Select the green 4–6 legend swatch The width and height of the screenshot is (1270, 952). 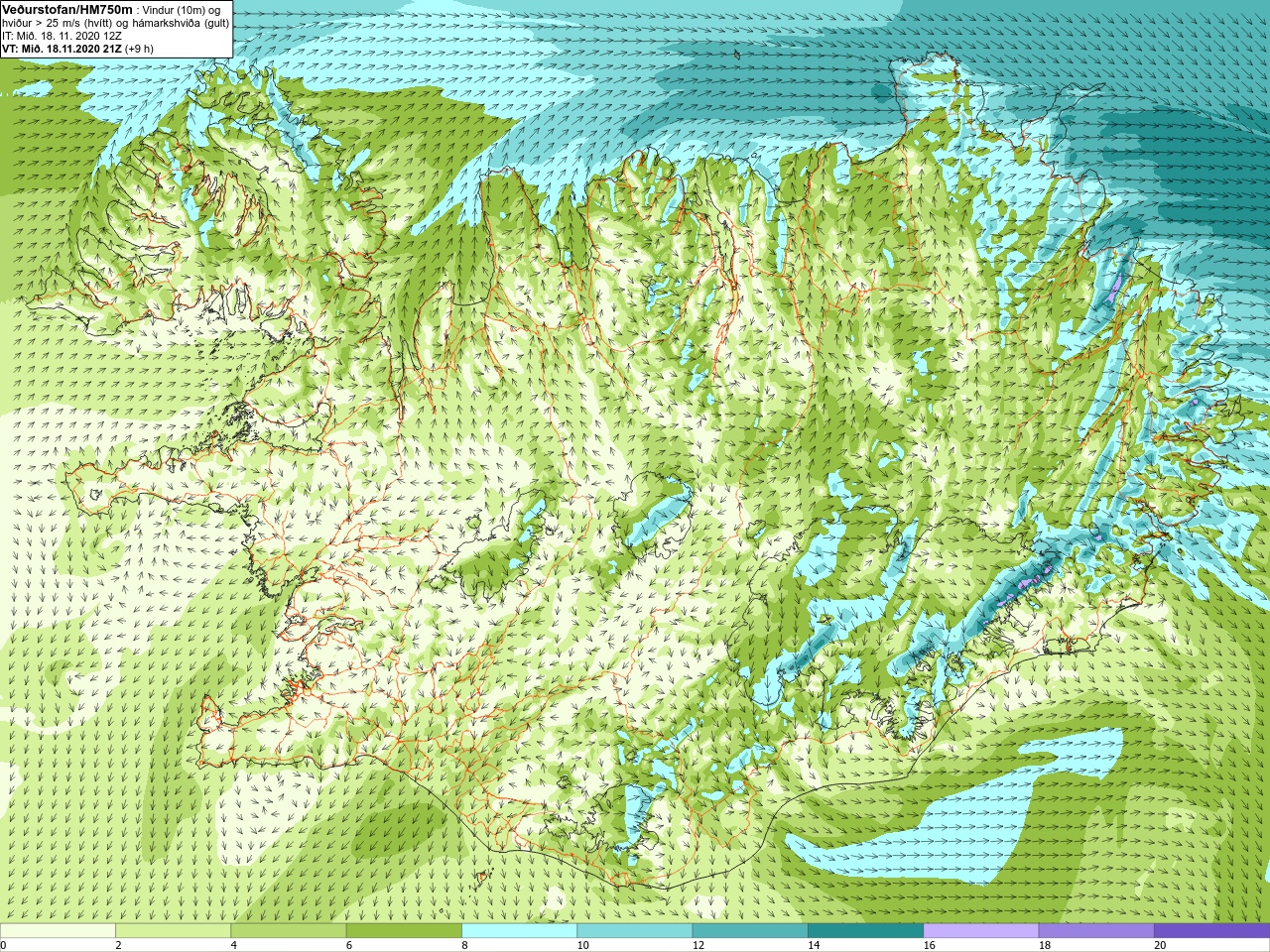coord(289,931)
